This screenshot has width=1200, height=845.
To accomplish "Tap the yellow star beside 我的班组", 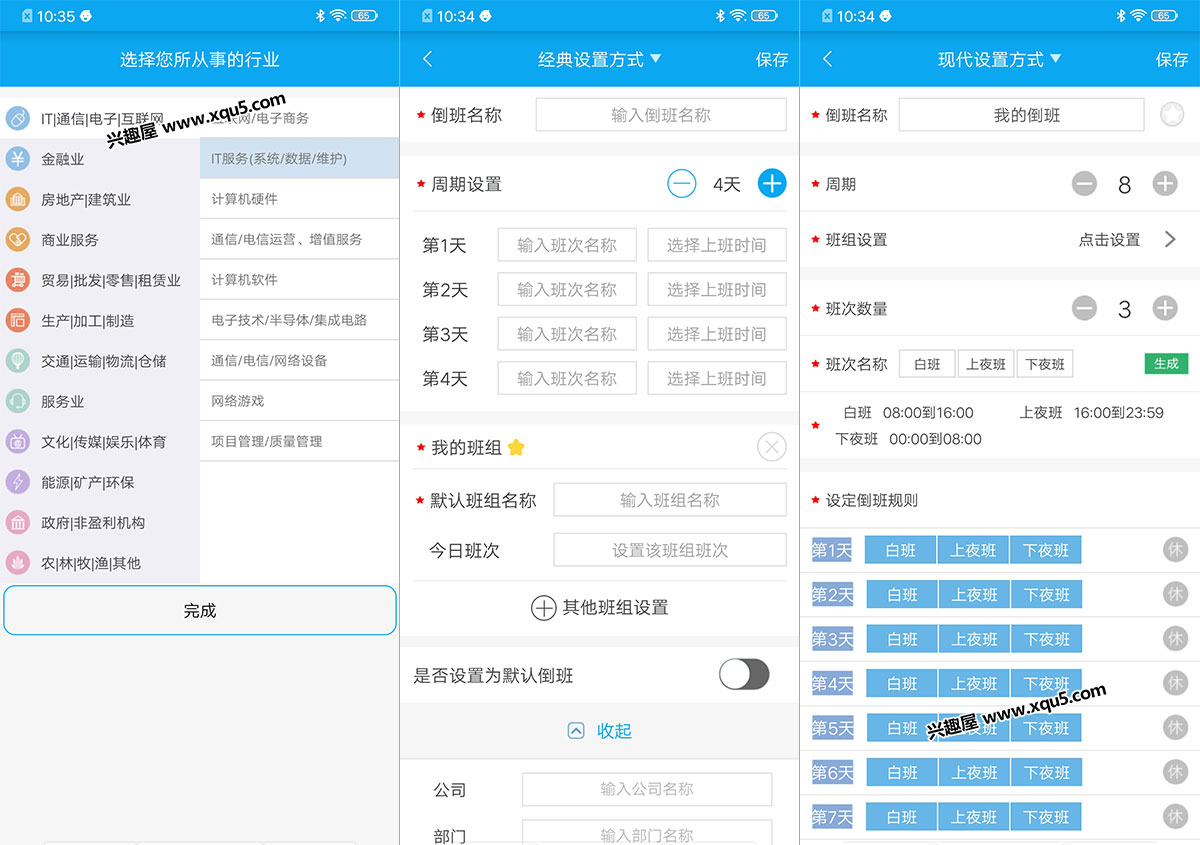I will tap(516, 447).
